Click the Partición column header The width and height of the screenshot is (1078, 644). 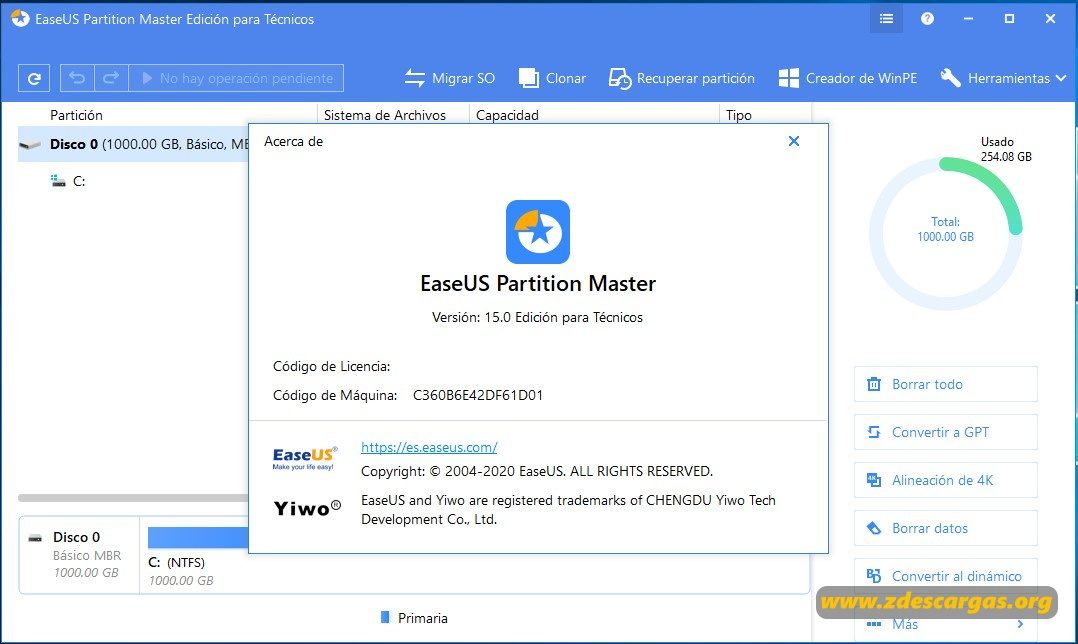click(76, 115)
